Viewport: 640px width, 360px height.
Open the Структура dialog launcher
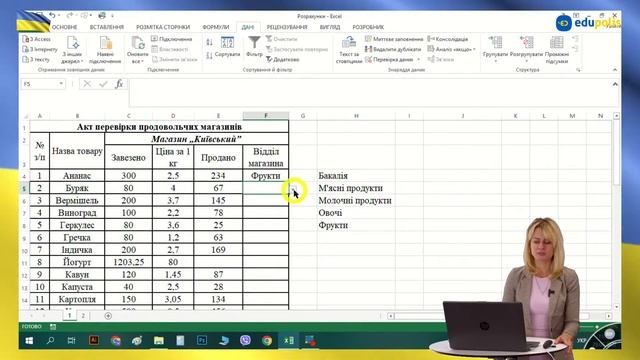[x=578, y=70]
